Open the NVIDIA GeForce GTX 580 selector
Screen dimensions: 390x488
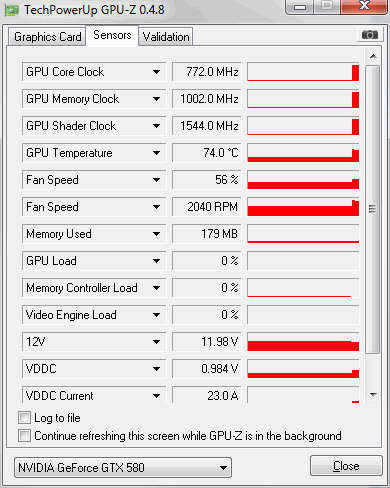(123, 468)
